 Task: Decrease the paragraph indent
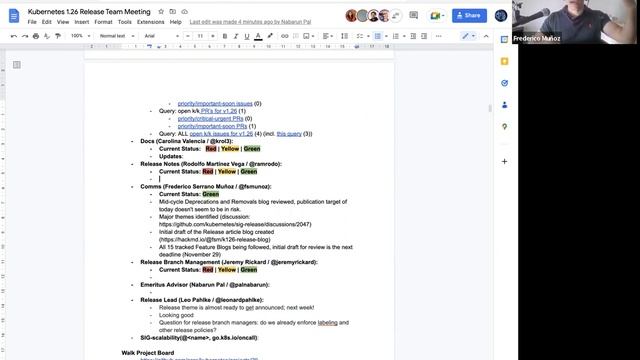coord(413,36)
